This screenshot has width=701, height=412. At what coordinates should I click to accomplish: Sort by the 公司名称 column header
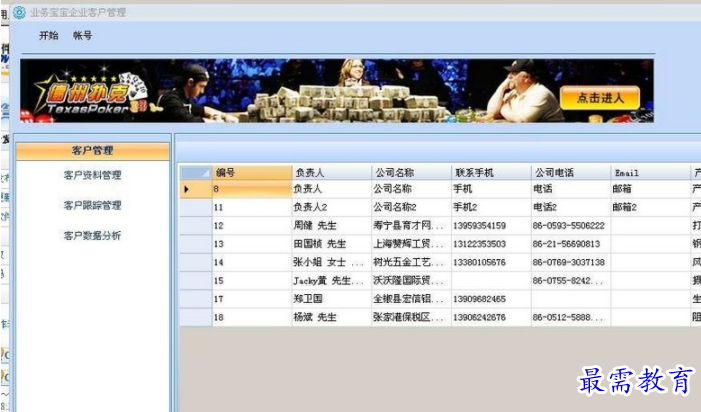(x=411, y=172)
